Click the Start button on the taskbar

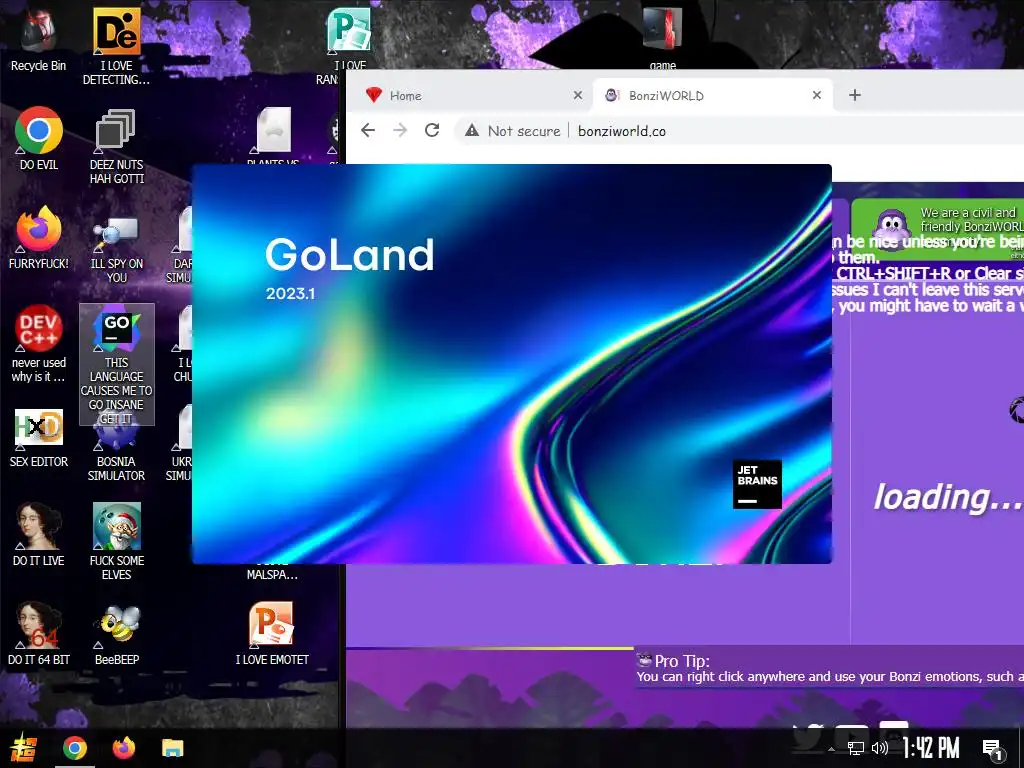pos(24,748)
